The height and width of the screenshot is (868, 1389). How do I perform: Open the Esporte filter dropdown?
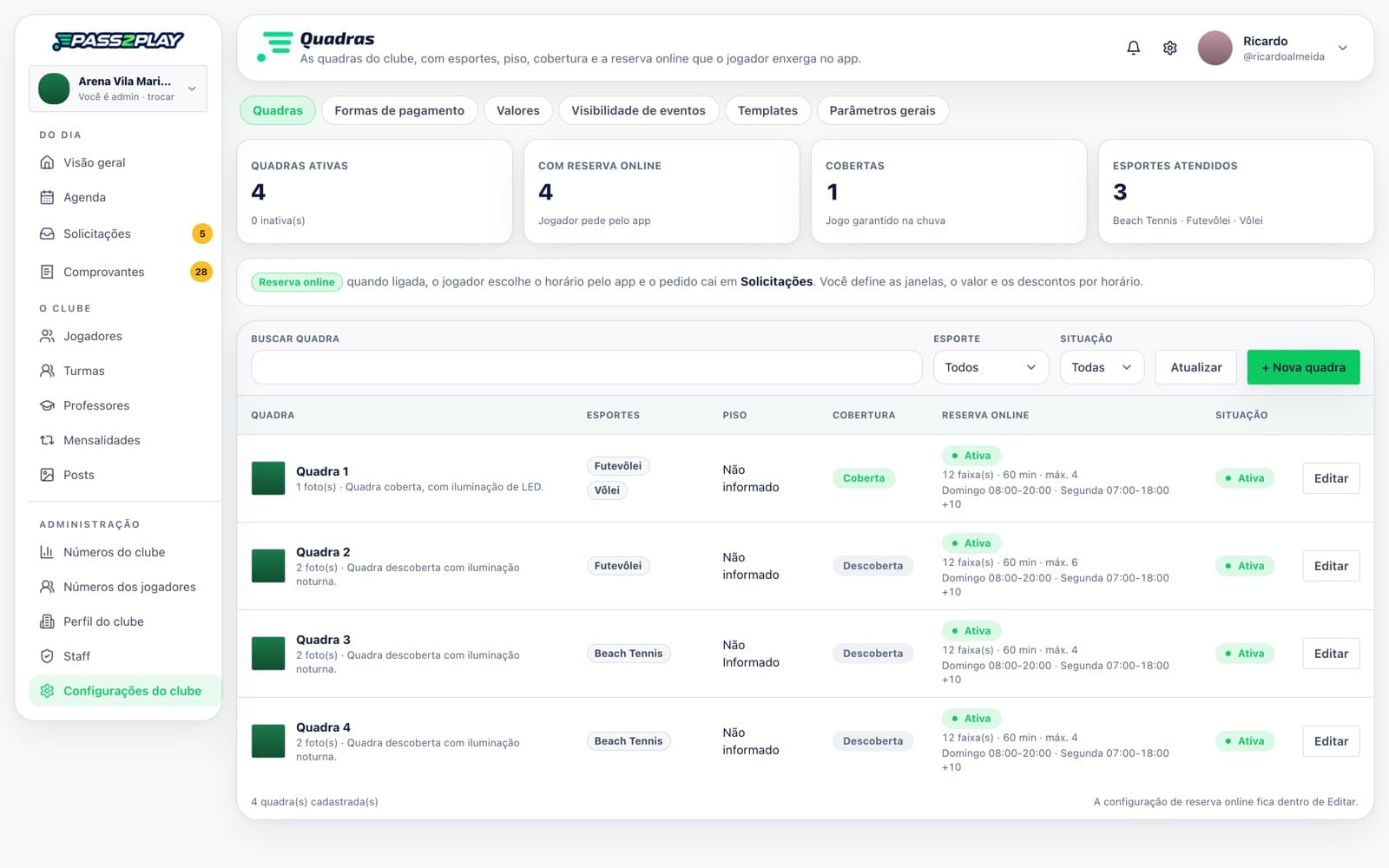point(991,367)
